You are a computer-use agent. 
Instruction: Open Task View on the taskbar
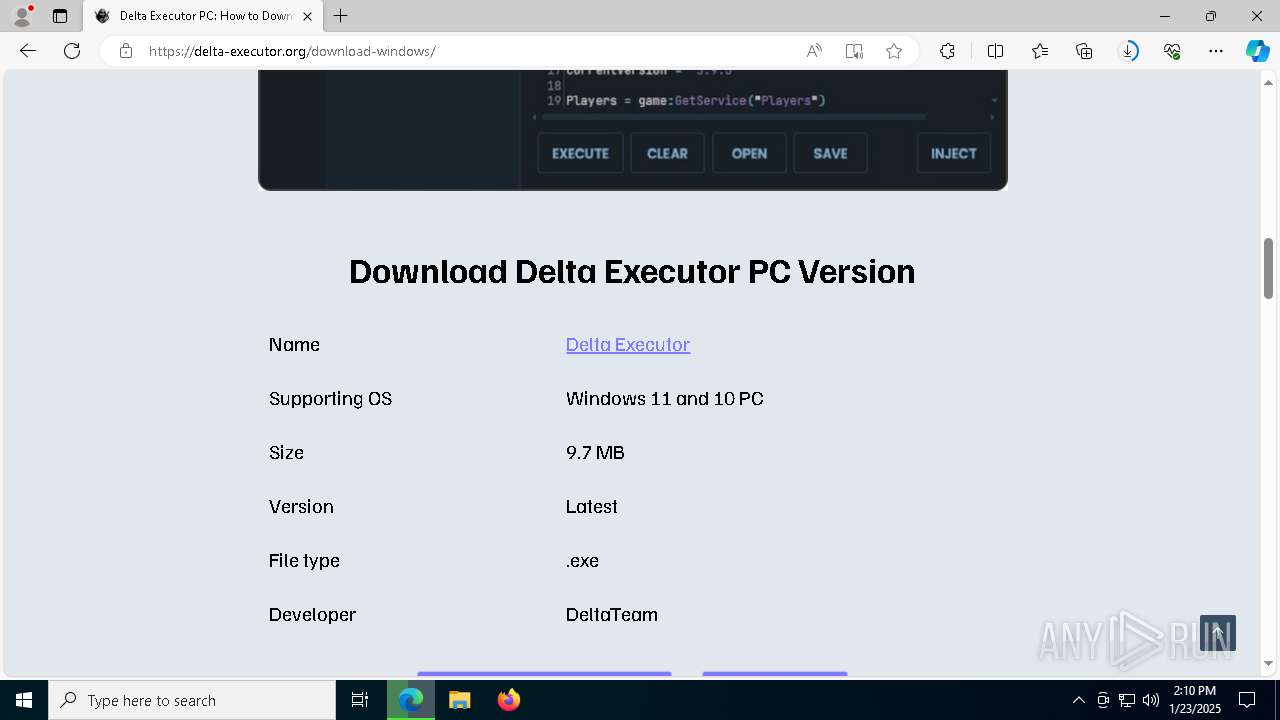click(x=360, y=700)
